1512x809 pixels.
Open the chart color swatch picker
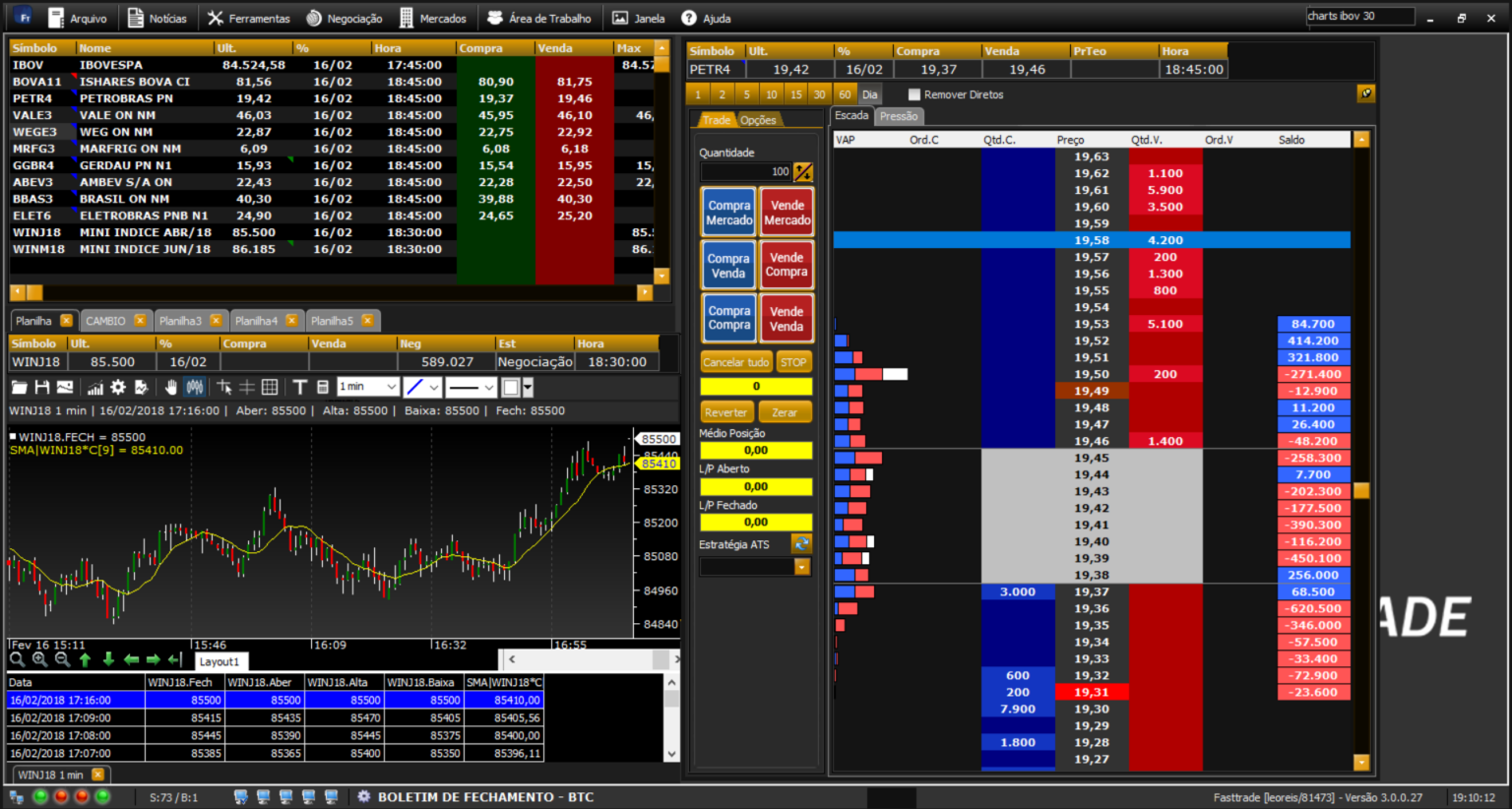tap(512, 388)
